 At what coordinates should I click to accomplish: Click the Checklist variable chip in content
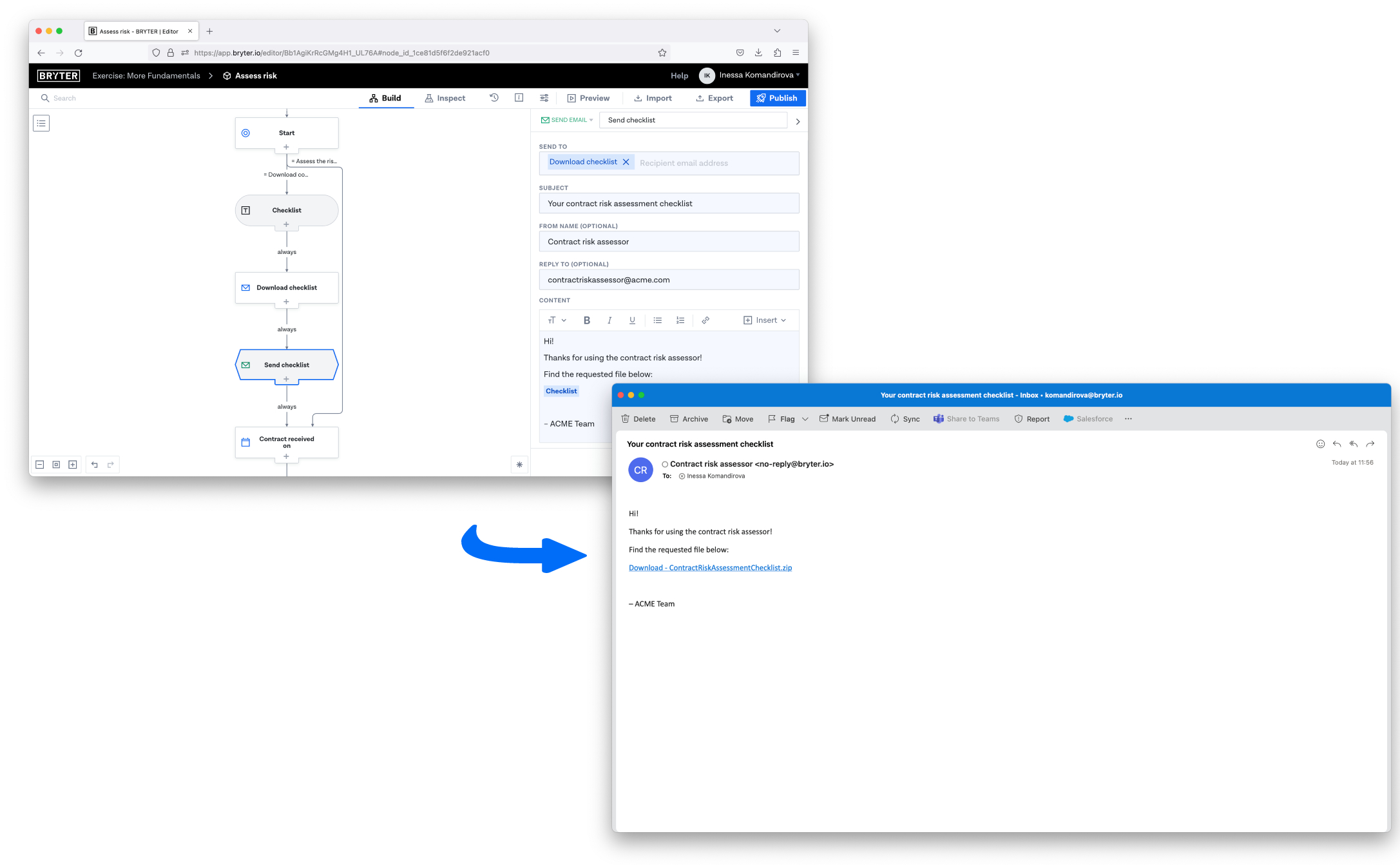pos(561,391)
